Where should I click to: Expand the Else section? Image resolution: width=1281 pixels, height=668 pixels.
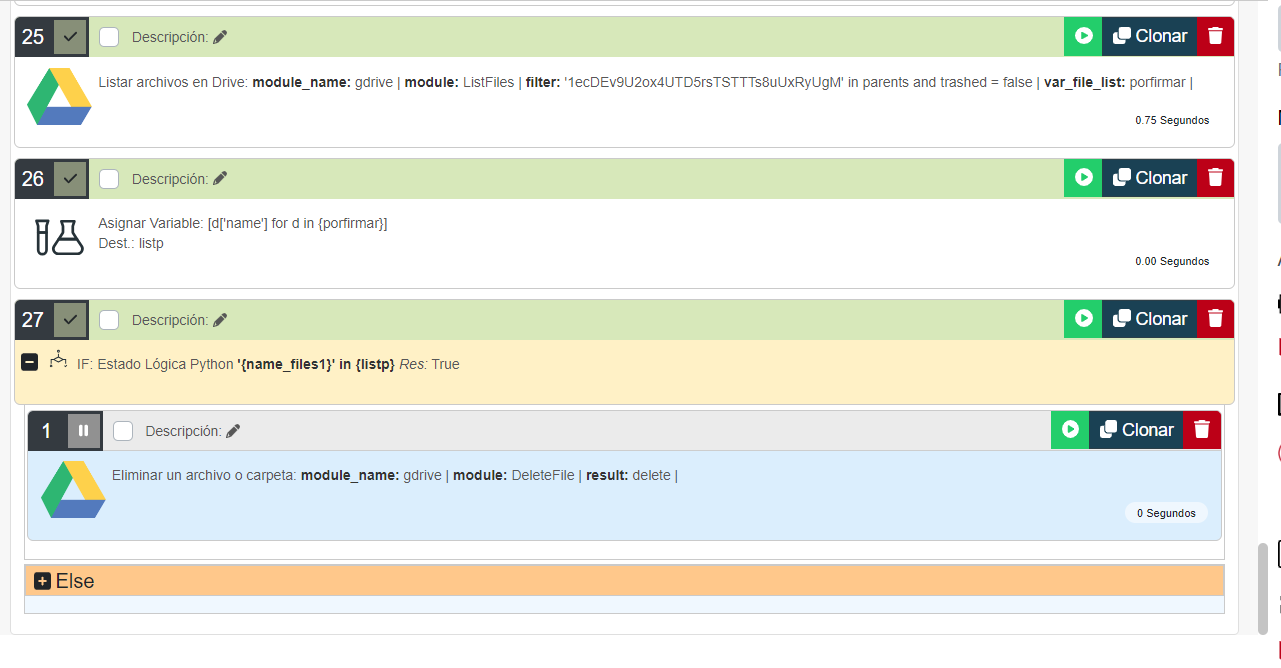[42, 581]
